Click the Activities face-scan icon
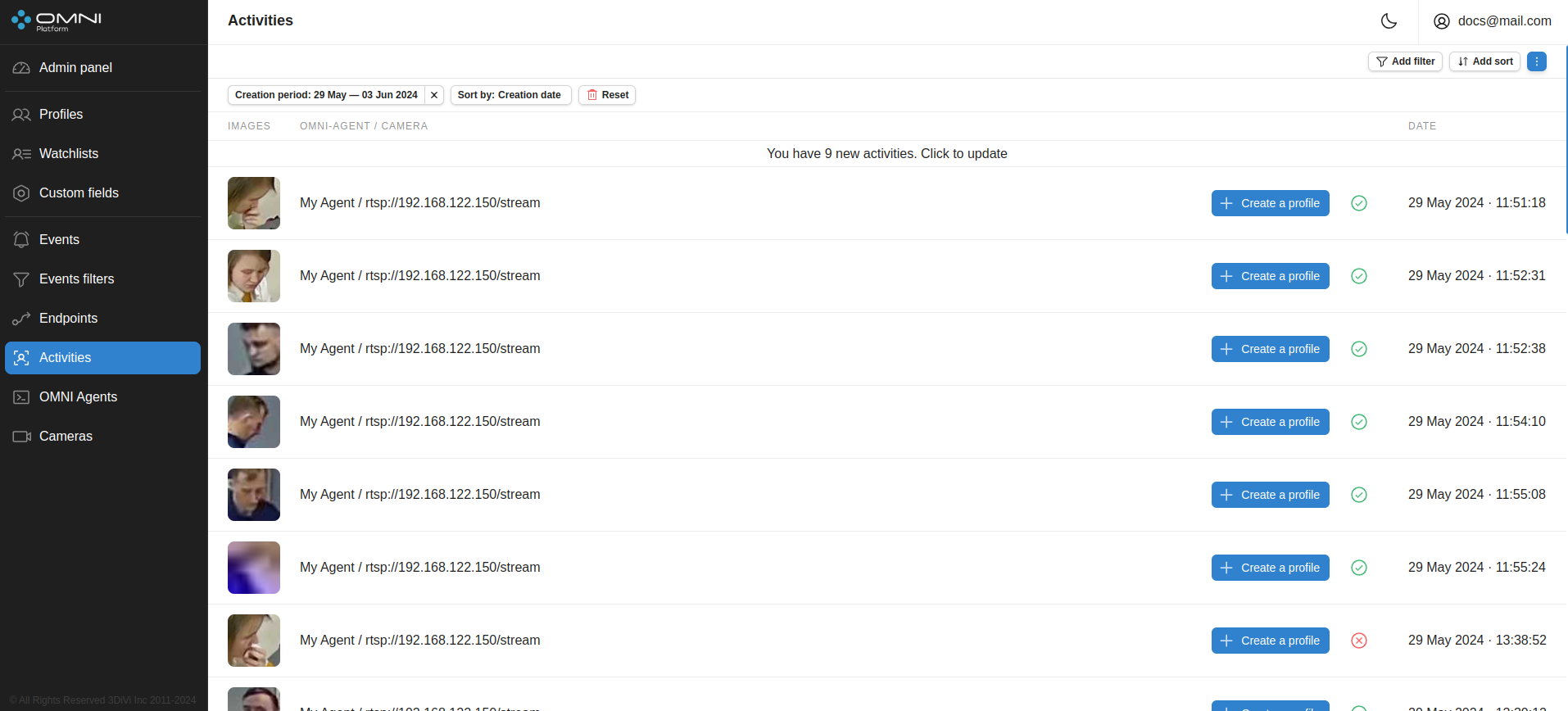 click(21, 358)
